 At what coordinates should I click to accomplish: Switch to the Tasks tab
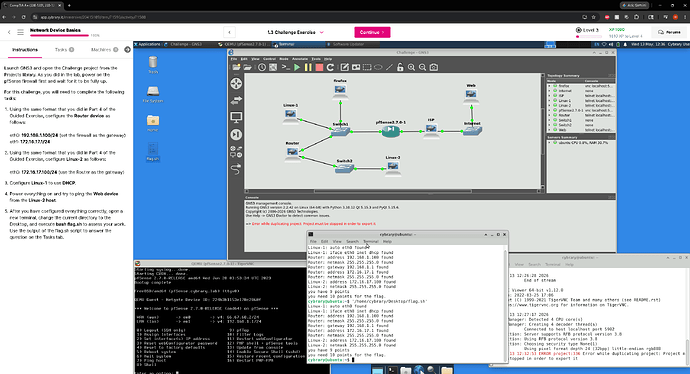pyautogui.click(x=64, y=50)
